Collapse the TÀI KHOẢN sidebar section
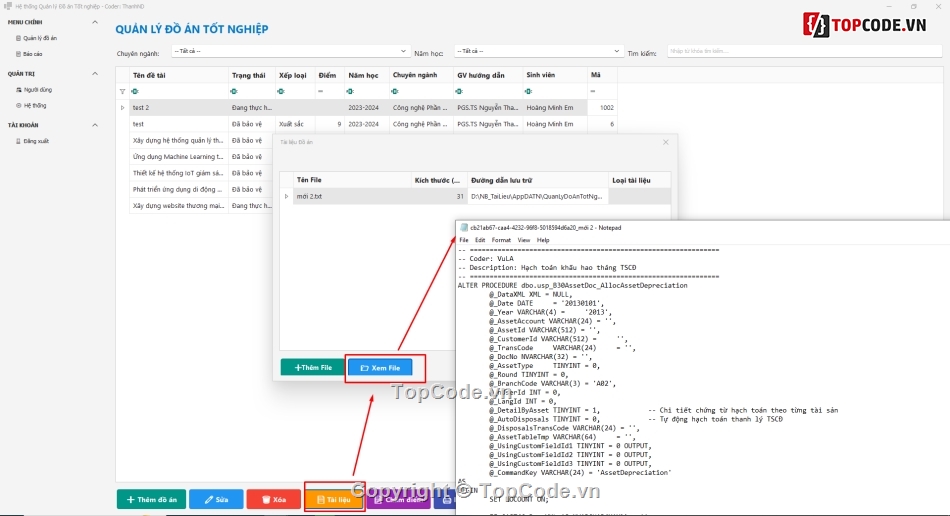The height and width of the screenshot is (516, 950). (x=95, y=125)
